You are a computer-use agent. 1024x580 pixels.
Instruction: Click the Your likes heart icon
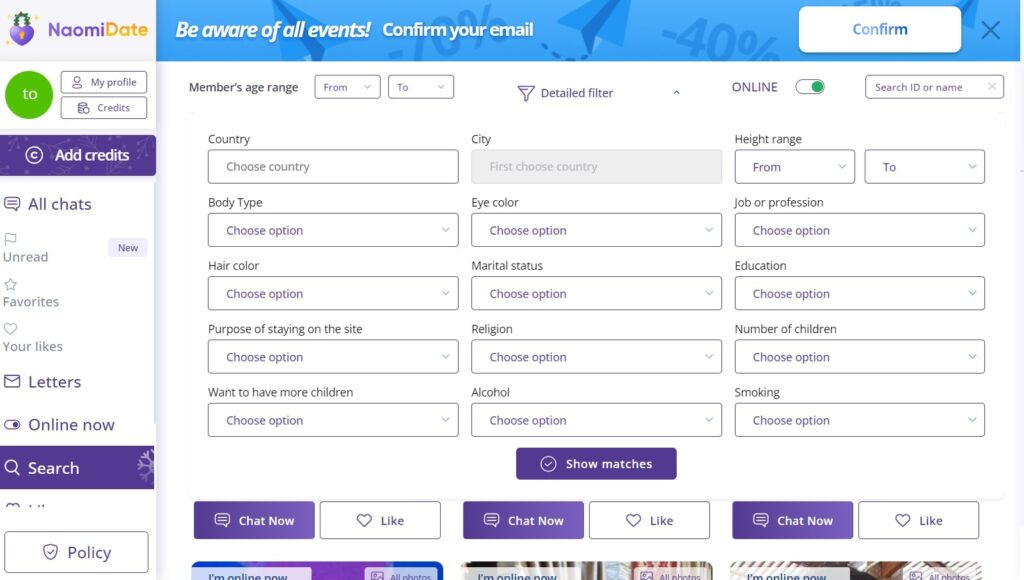point(11,329)
